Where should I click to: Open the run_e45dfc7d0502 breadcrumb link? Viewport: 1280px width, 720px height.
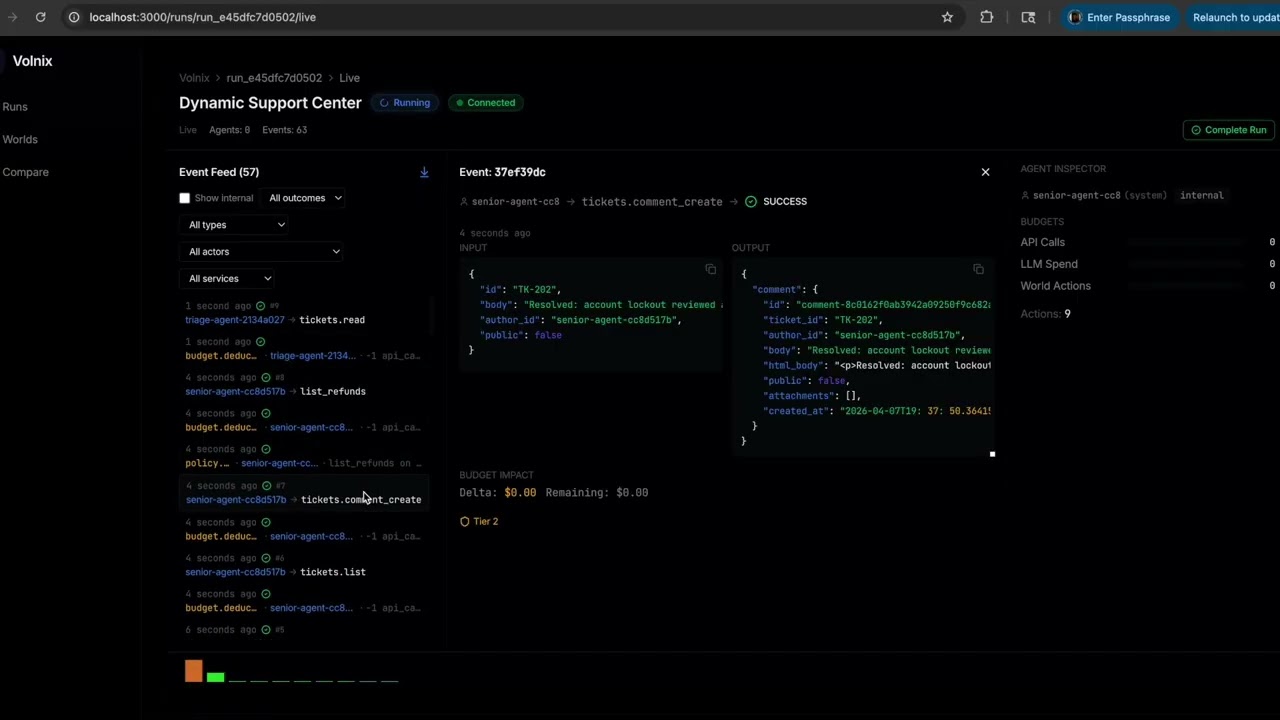pos(274,77)
